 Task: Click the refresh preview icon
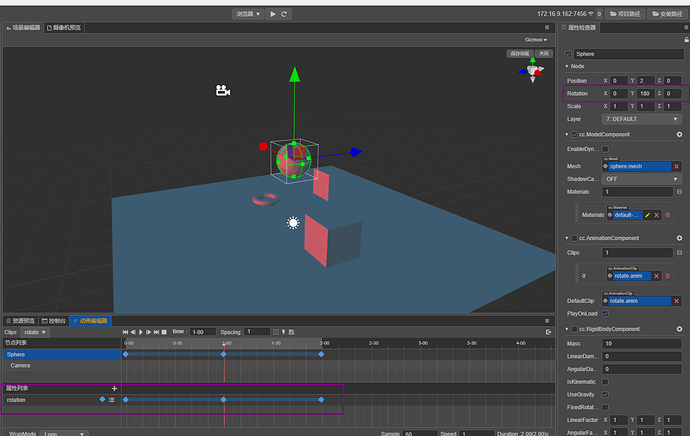pyautogui.click(x=284, y=14)
